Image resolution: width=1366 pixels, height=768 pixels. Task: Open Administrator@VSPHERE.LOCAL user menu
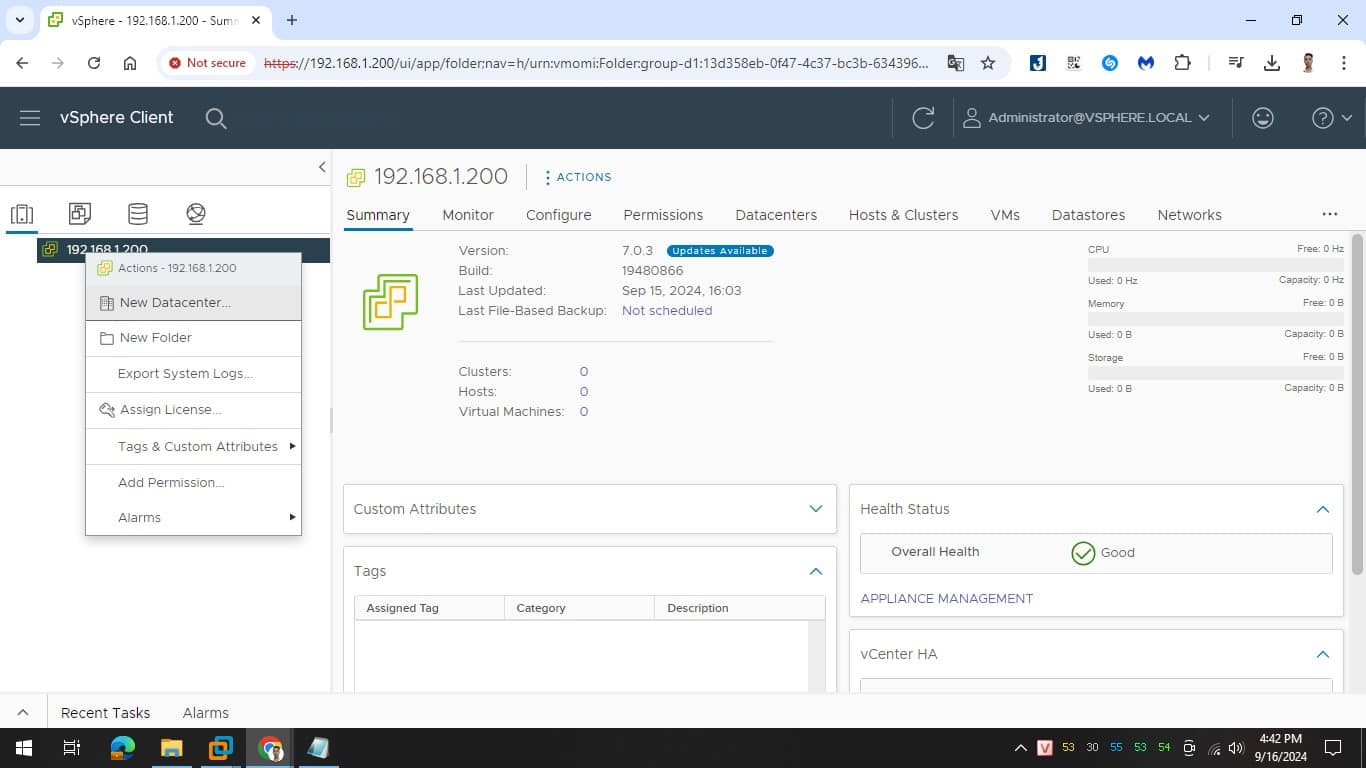click(1086, 118)
